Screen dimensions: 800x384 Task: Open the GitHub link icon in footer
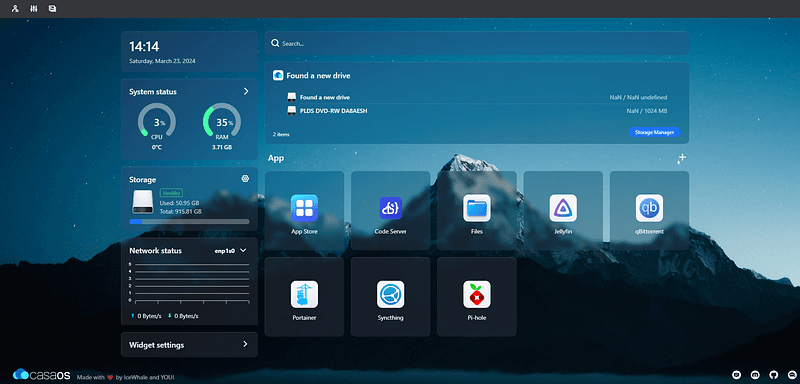(x=773, y=375)
